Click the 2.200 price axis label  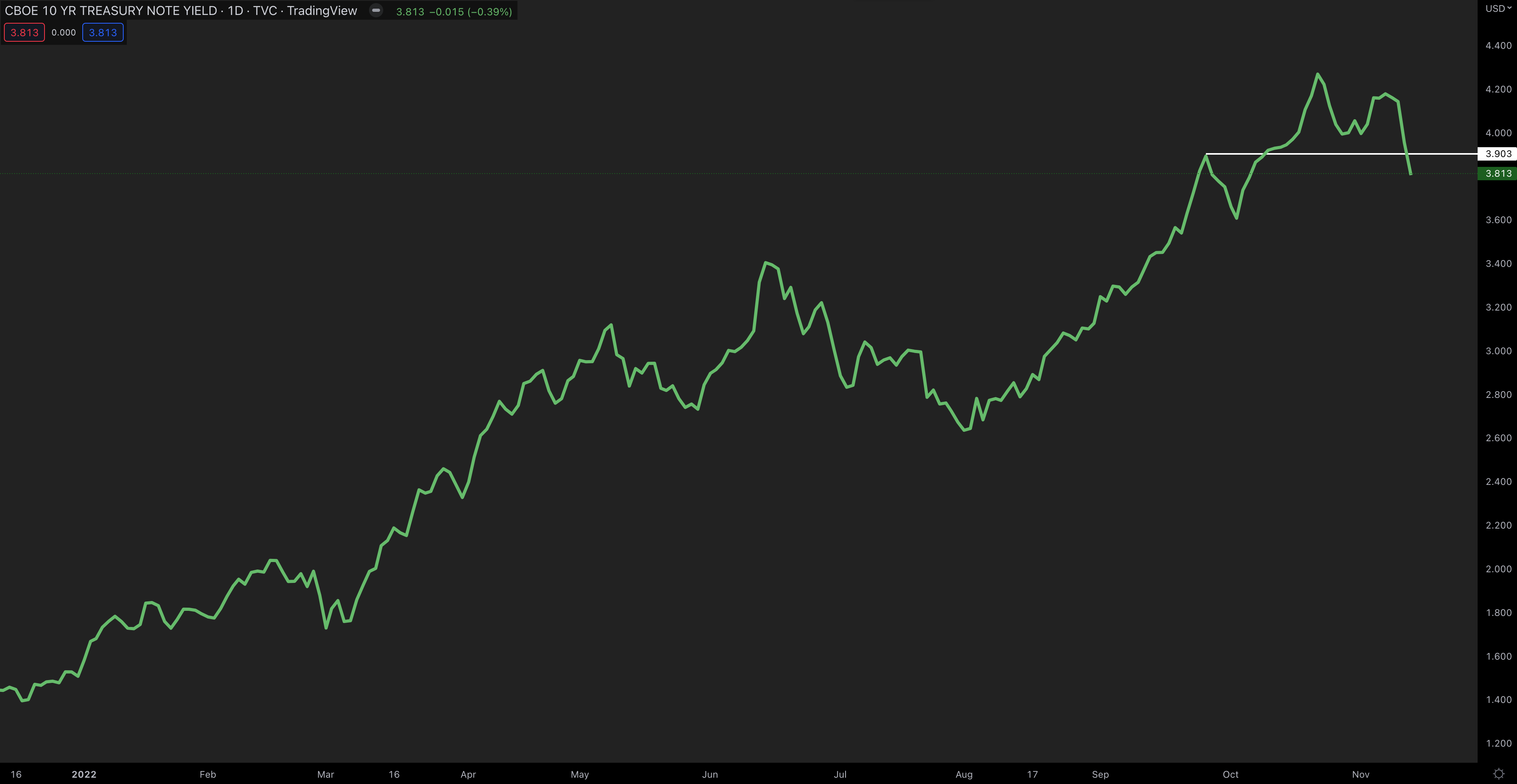coord(1498,525)
